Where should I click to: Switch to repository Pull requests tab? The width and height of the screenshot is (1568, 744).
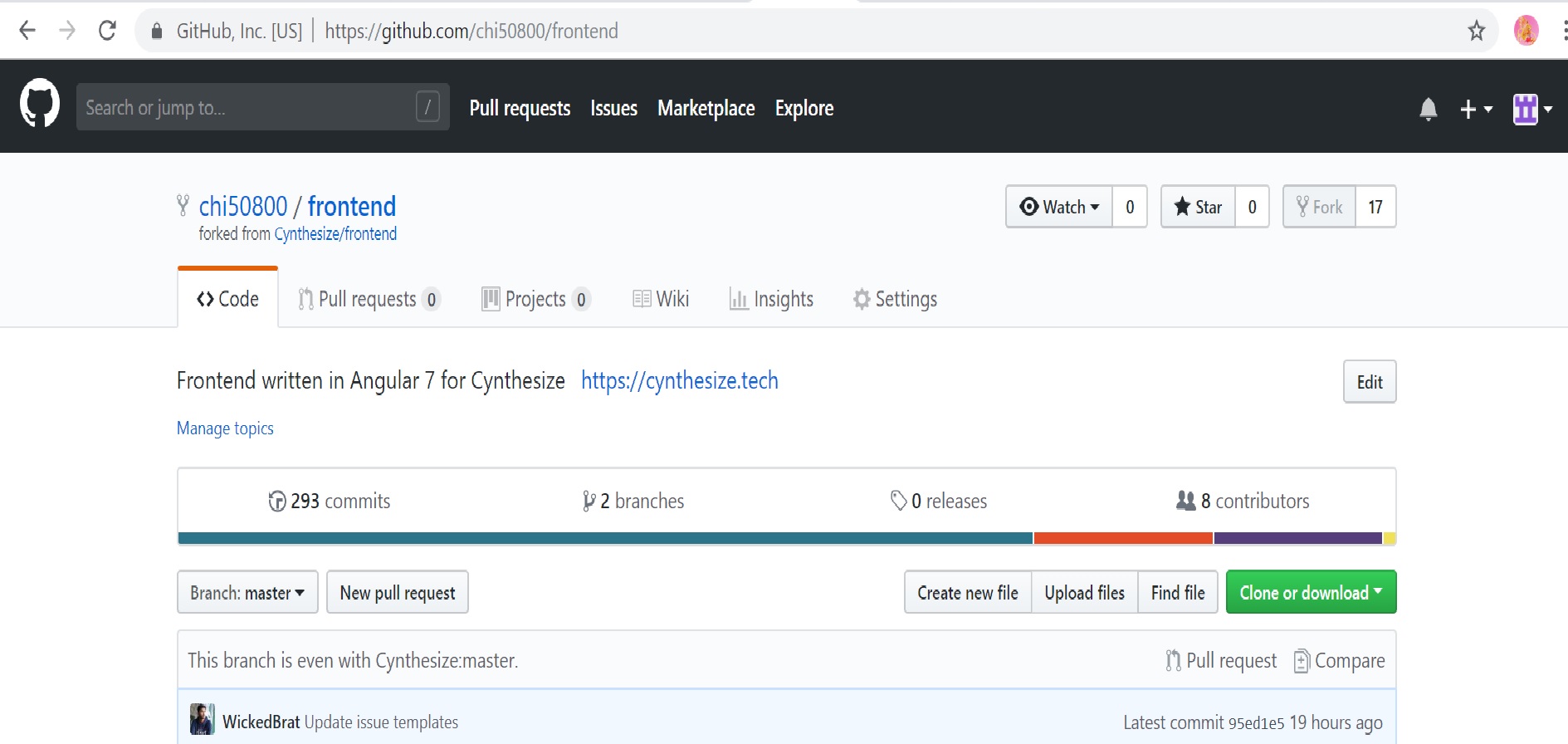[369, 299]
